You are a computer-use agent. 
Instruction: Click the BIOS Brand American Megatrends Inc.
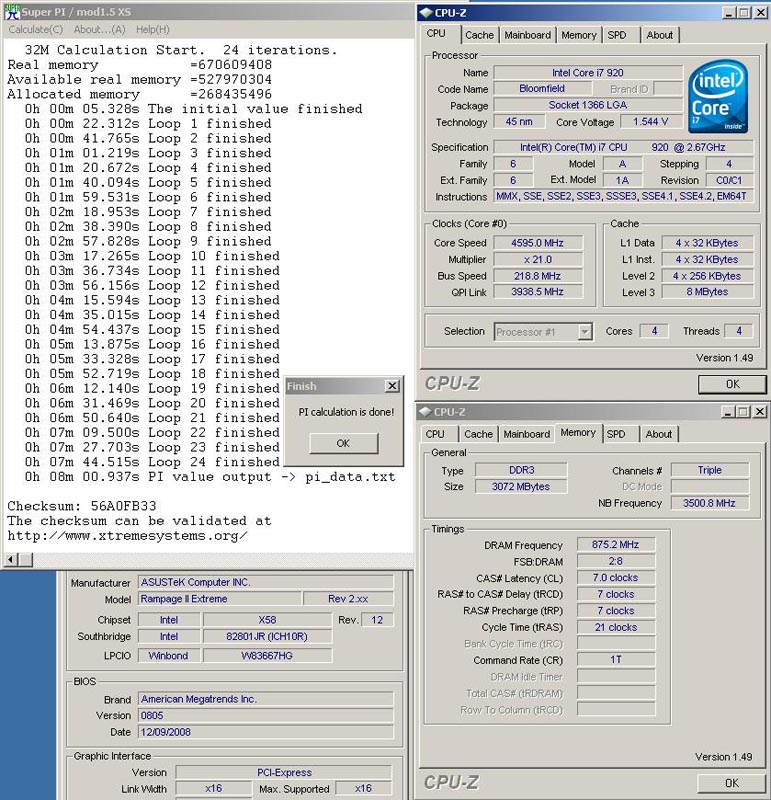click(x=266, y=699)
